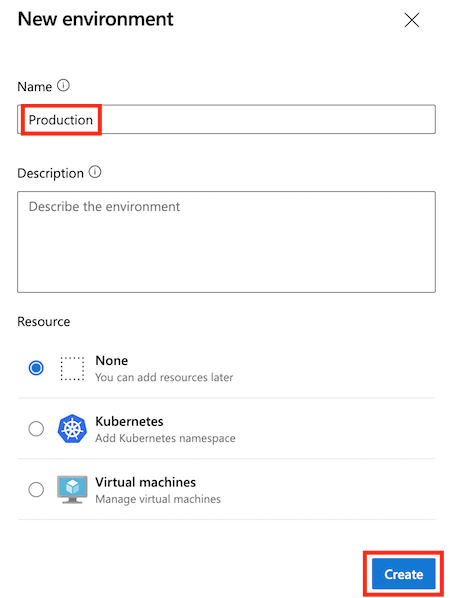Click the Virtual machines monitor icon
The image size is (450, 598).
tap(72, 490)
